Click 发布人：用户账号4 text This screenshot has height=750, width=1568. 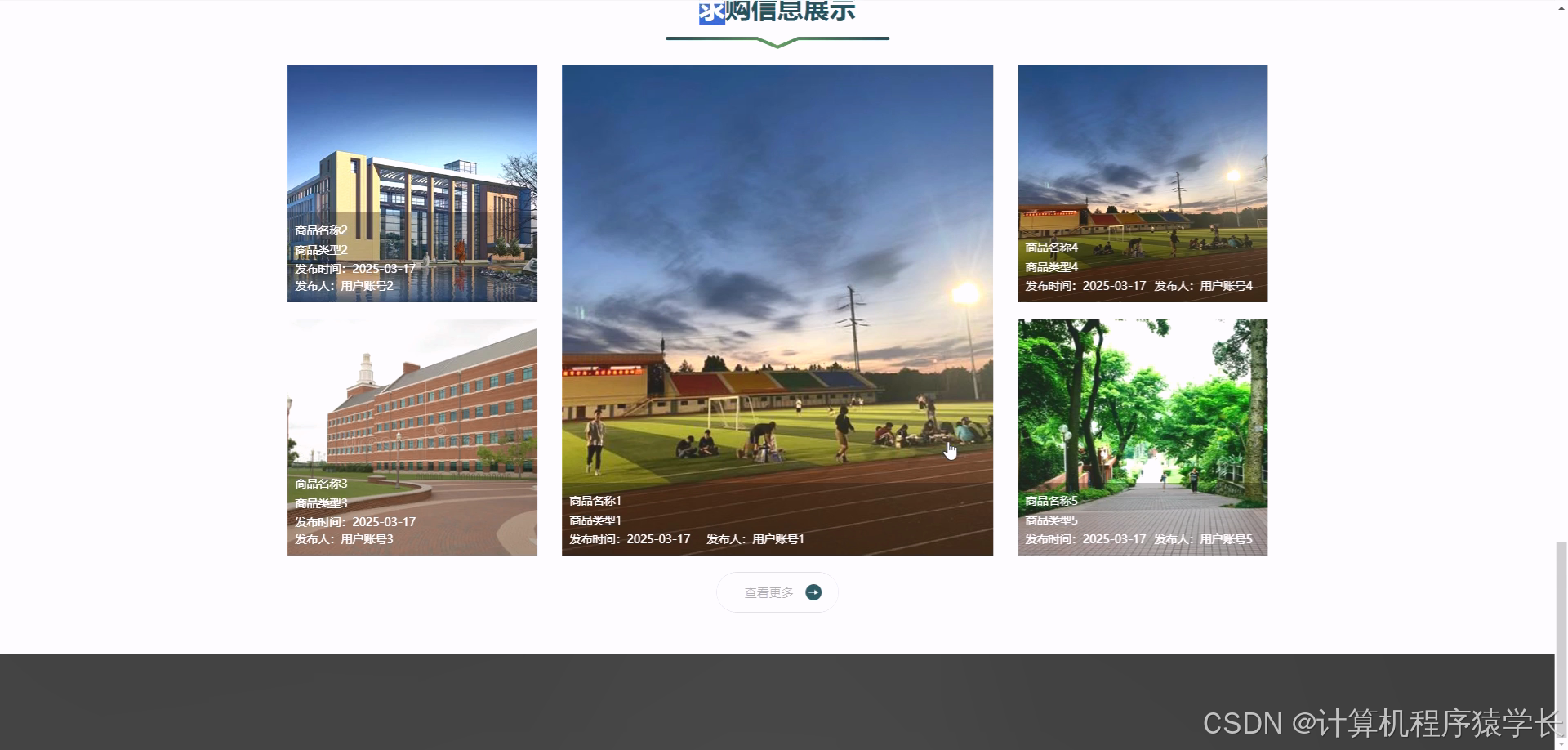tap(1203, 286)
